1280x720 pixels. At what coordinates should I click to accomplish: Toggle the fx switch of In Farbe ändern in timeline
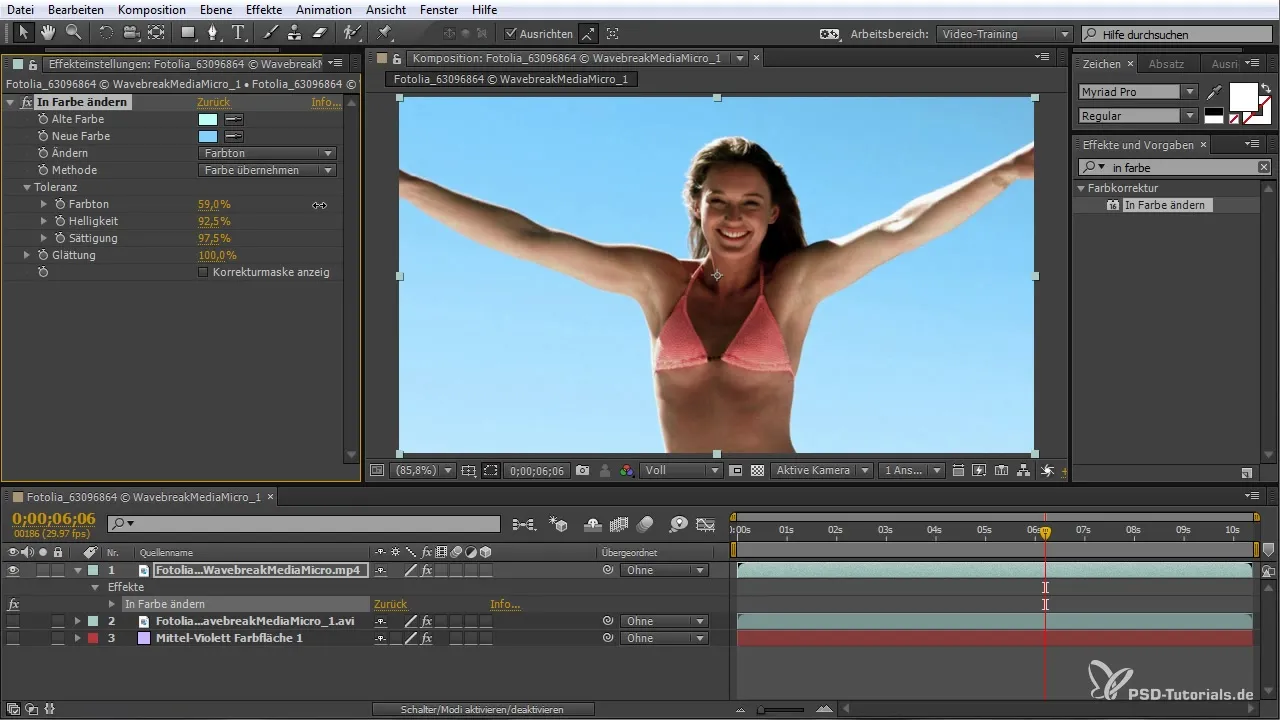[14, 604]
